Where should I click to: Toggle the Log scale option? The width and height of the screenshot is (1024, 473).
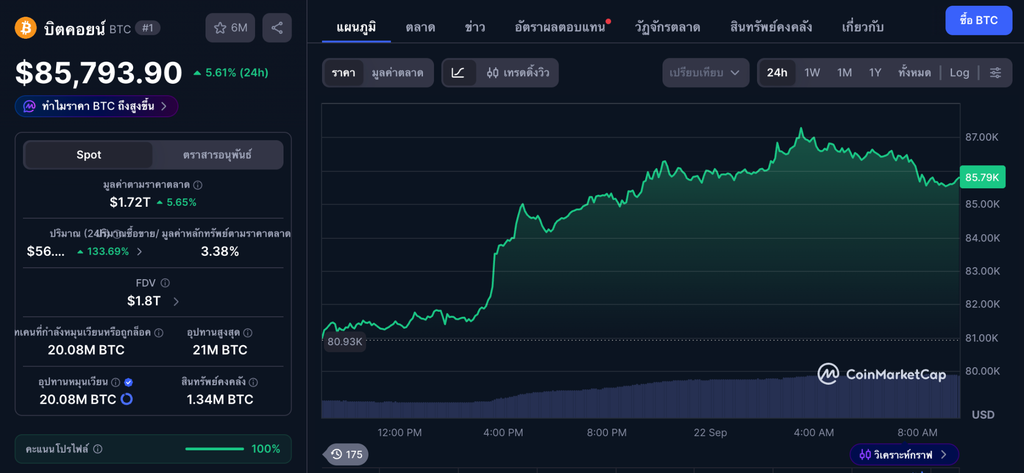(x=959, y=73)
